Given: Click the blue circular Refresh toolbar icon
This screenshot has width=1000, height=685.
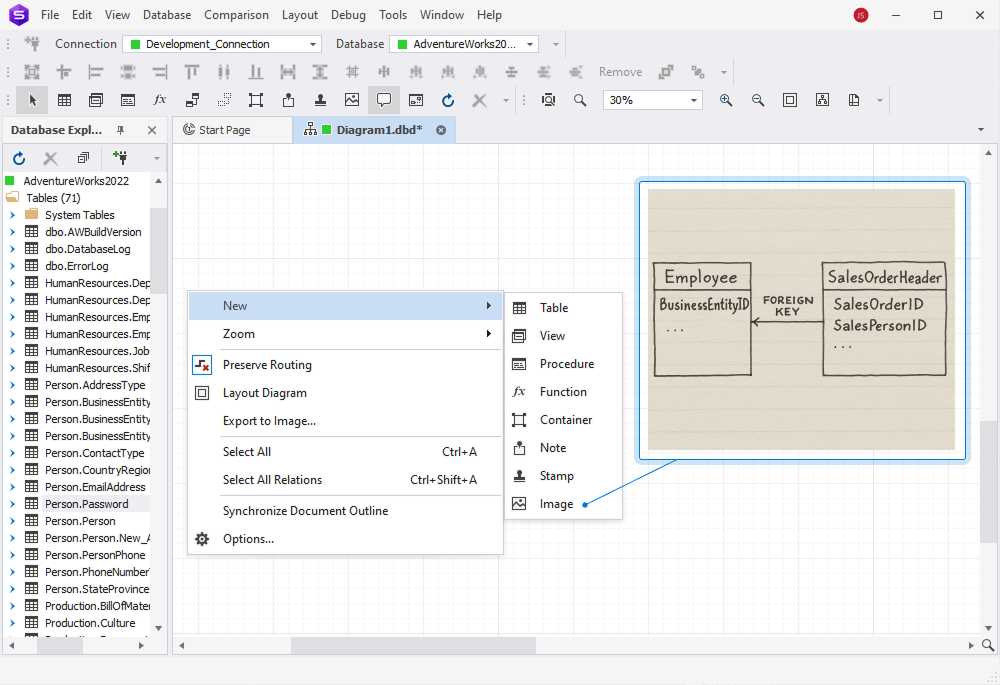Looking at the screenshot, I should tap(447, 100).
